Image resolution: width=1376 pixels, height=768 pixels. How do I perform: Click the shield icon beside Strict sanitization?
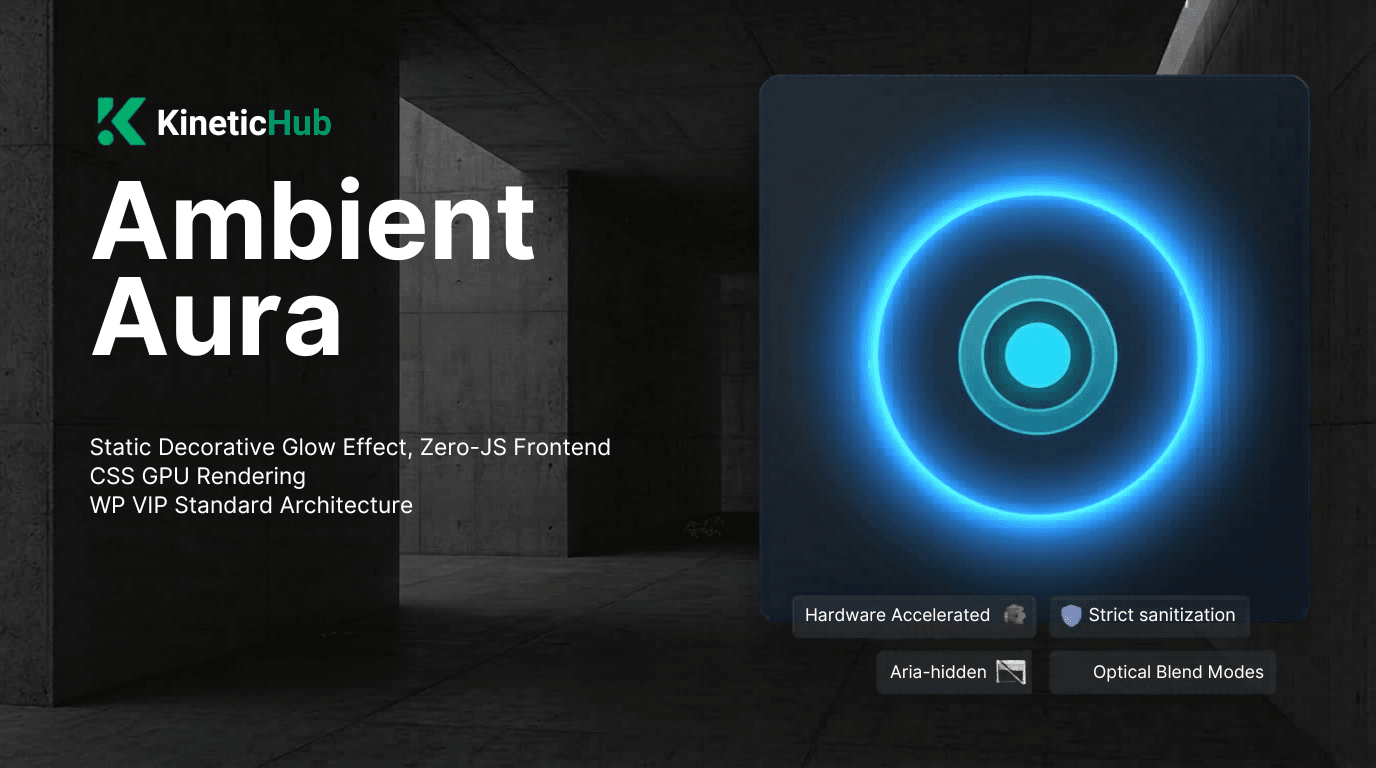pos(1071,616)
